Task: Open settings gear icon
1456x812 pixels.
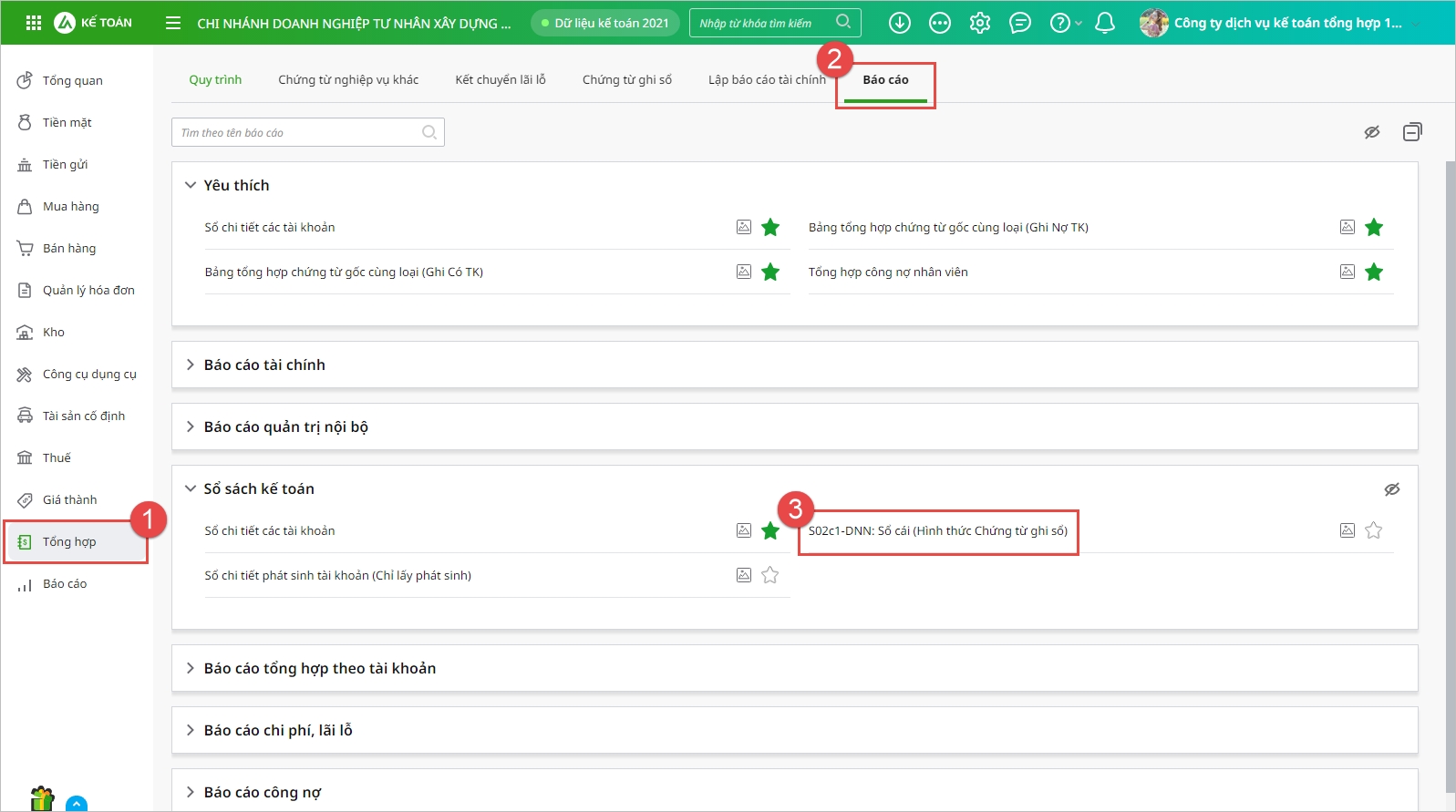Action: [979, 23]
